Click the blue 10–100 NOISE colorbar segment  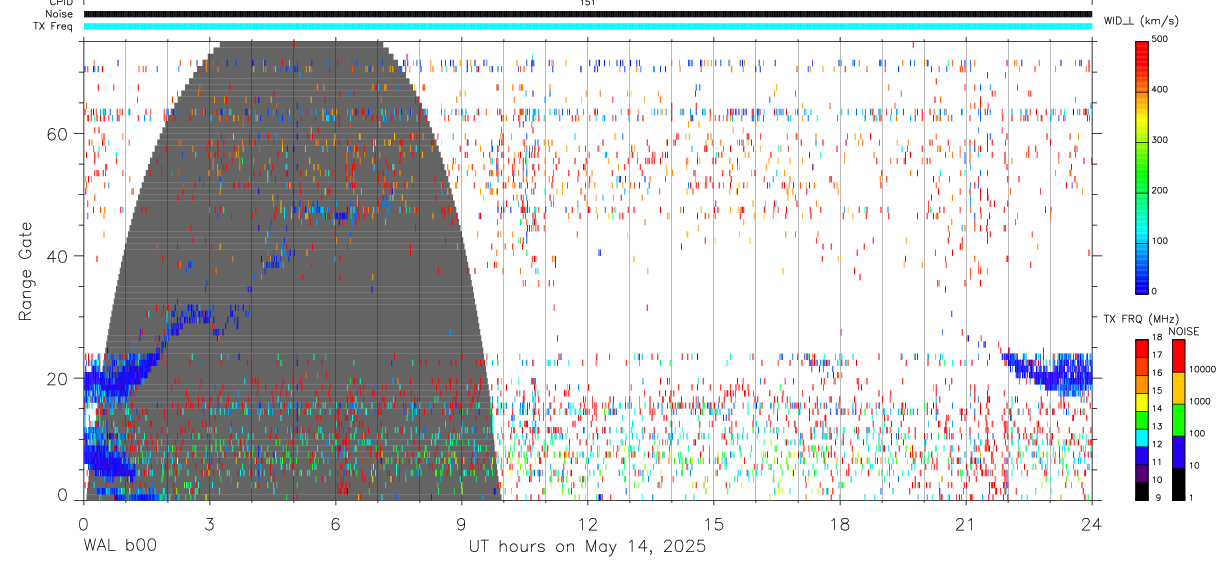click(x=1178, y=452)
